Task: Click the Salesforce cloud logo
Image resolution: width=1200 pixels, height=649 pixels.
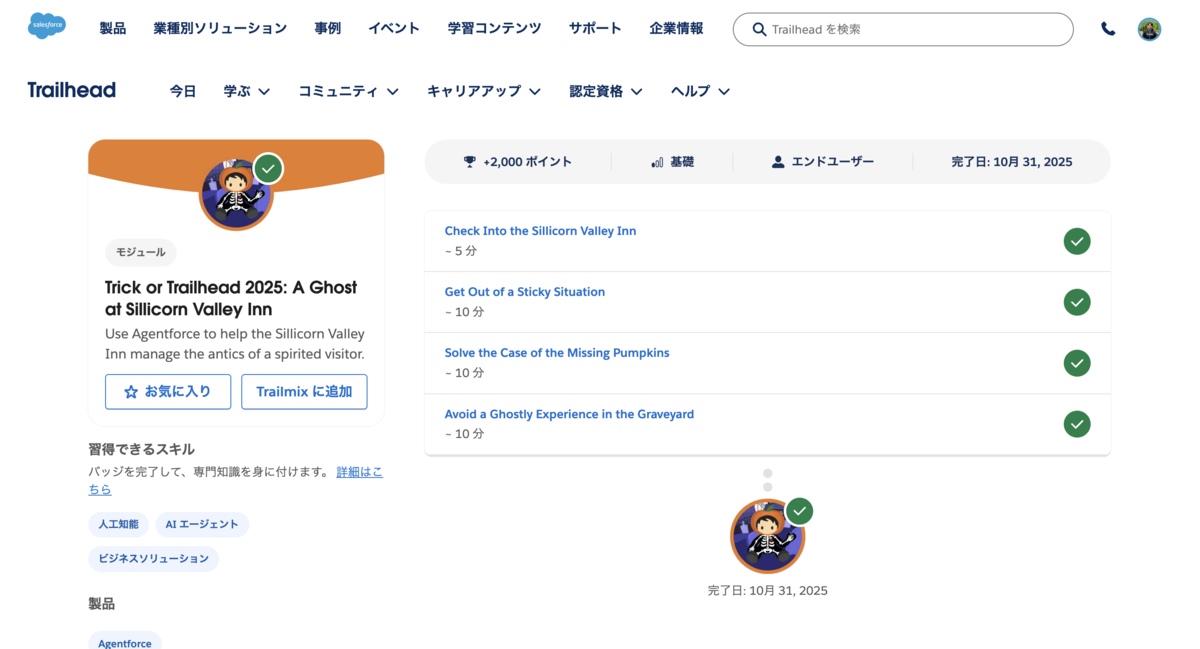Action: [47, 26]
